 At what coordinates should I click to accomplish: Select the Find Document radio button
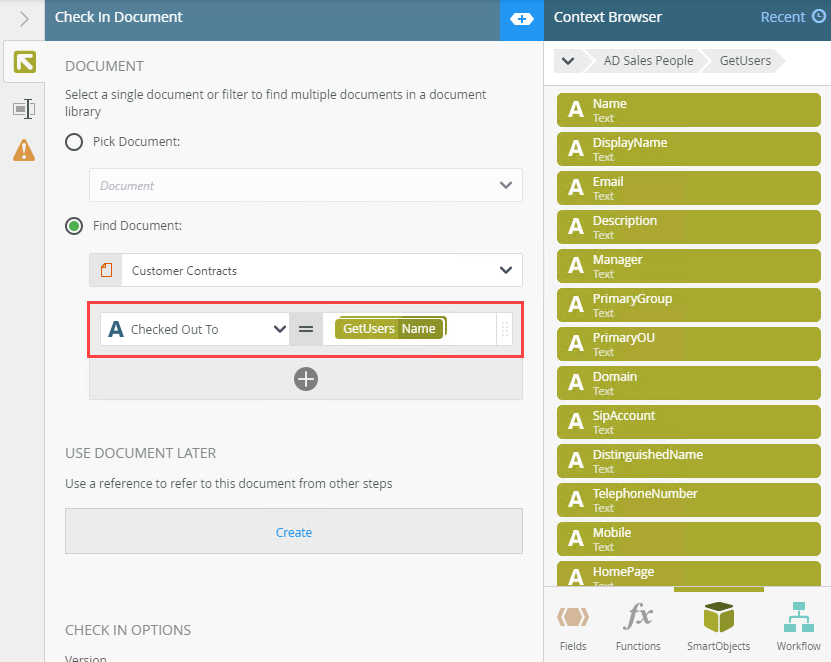point(74,226)
